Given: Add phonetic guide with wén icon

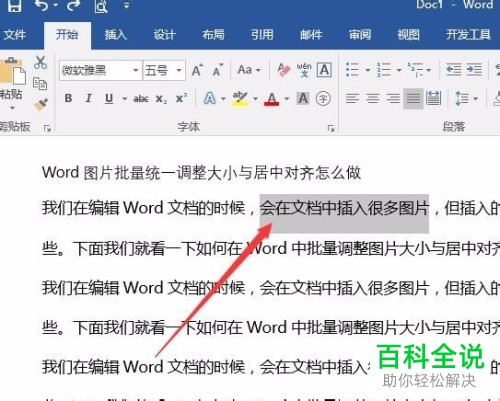Looking at the screenshot, I should (x=304, y=70).
